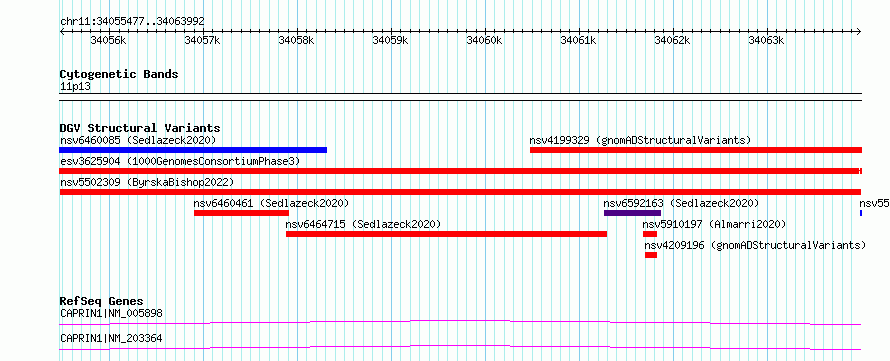Click the 34060k ruler tick label
890x361 pixels.
pyautogui.click(x=485, y=41)
